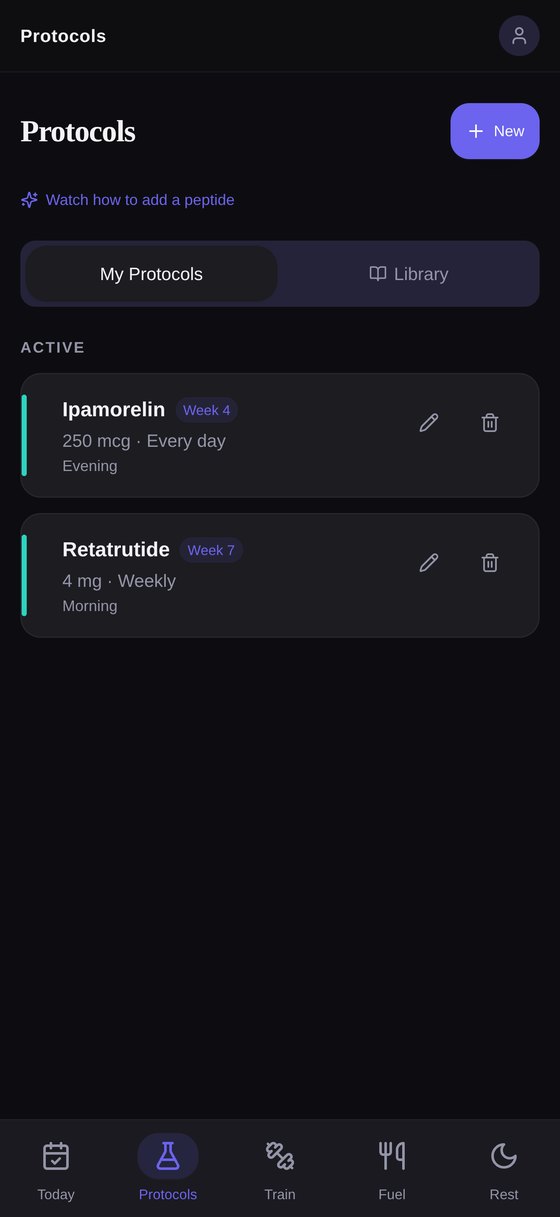Tap the Week 4 badge
The image size is (560, 1217).
[207, 410]
